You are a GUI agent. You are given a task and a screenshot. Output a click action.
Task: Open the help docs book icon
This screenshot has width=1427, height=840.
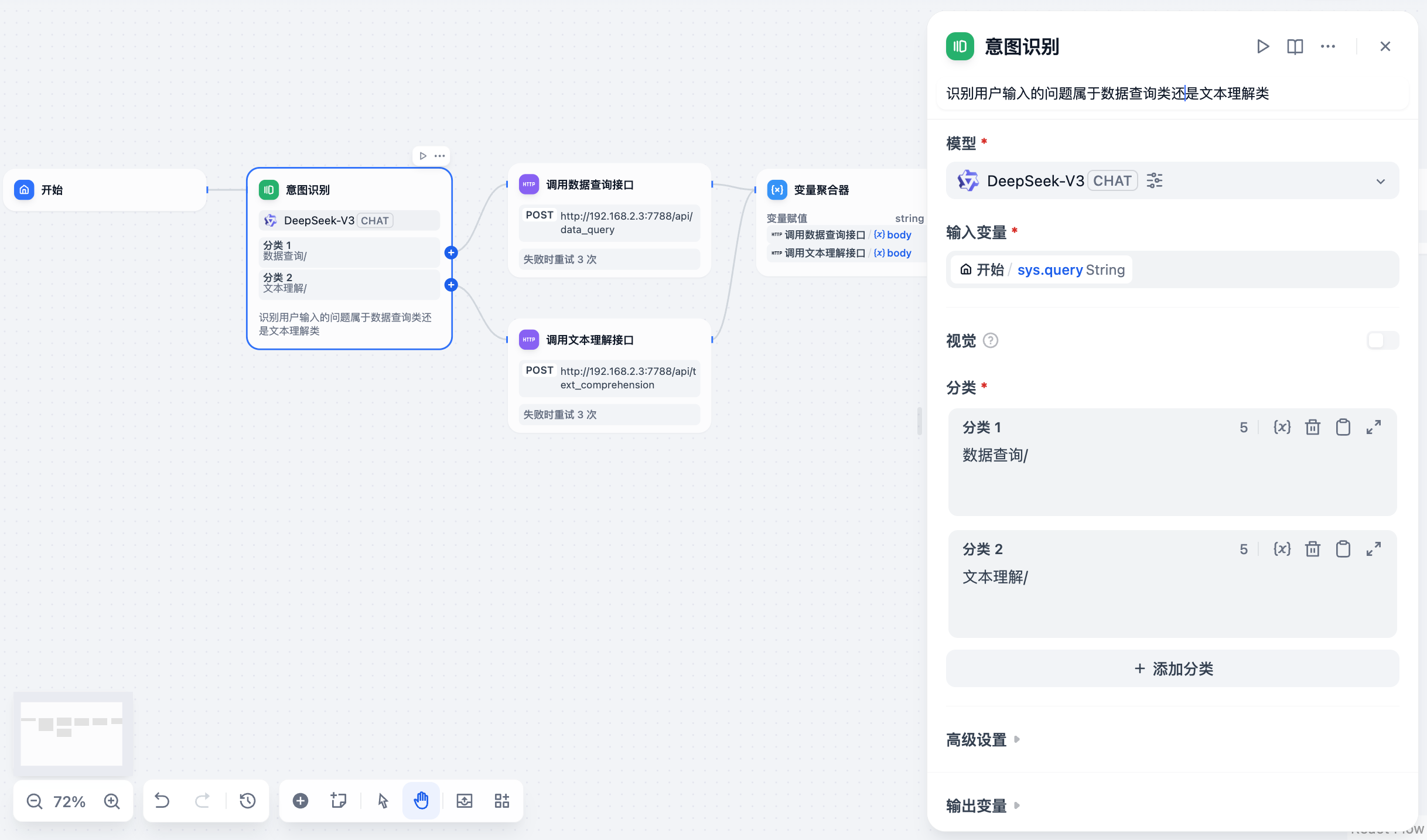pos(1295,46)
